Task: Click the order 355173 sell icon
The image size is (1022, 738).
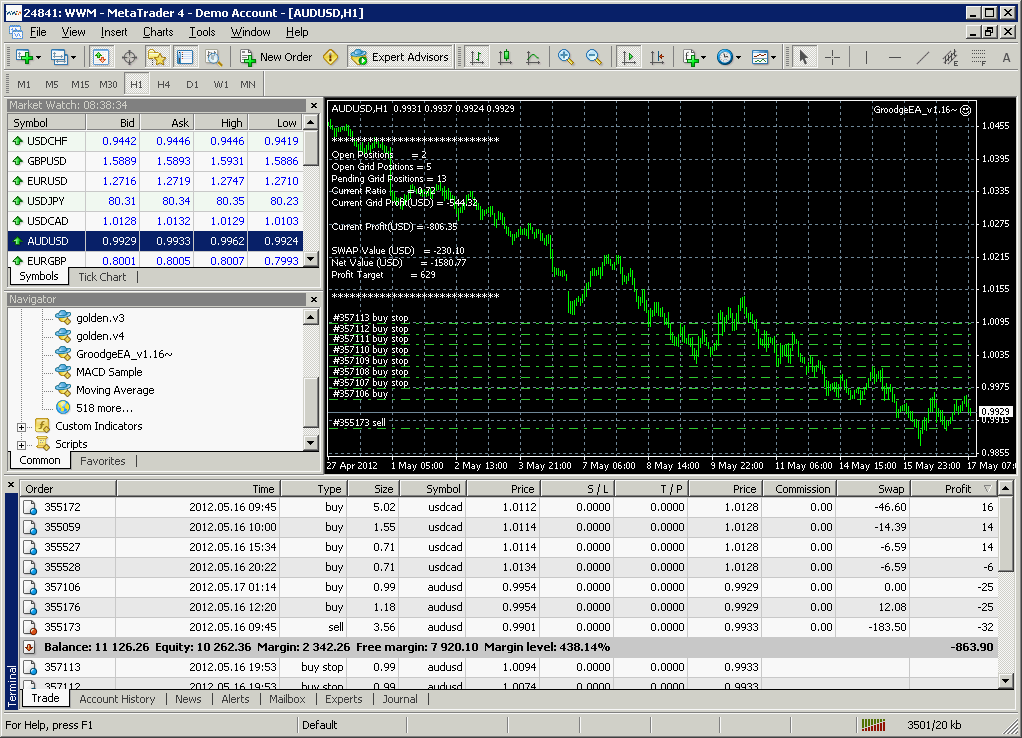Action: (29, 627)
